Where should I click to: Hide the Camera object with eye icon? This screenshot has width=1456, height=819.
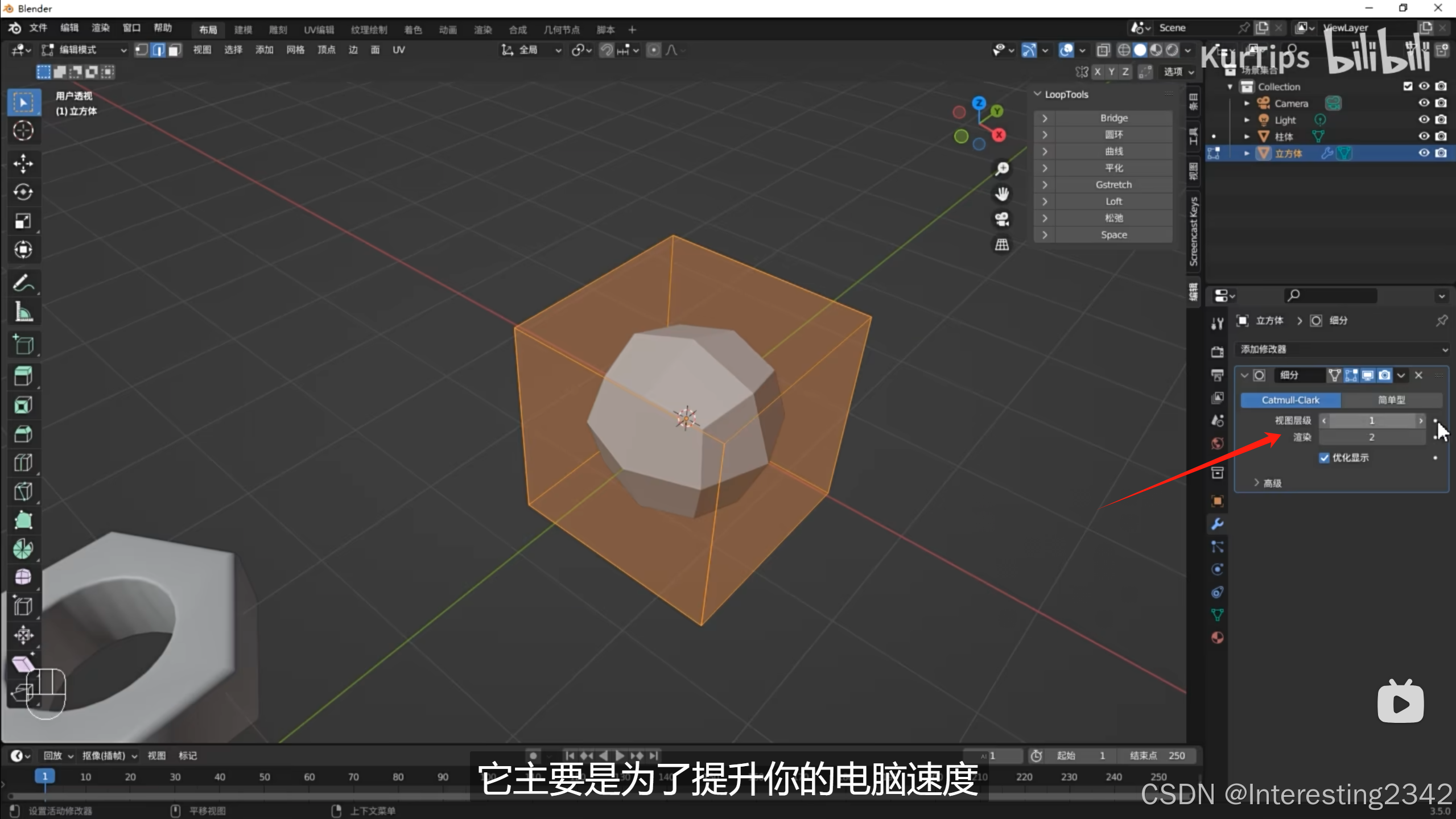click(1424, 103)
